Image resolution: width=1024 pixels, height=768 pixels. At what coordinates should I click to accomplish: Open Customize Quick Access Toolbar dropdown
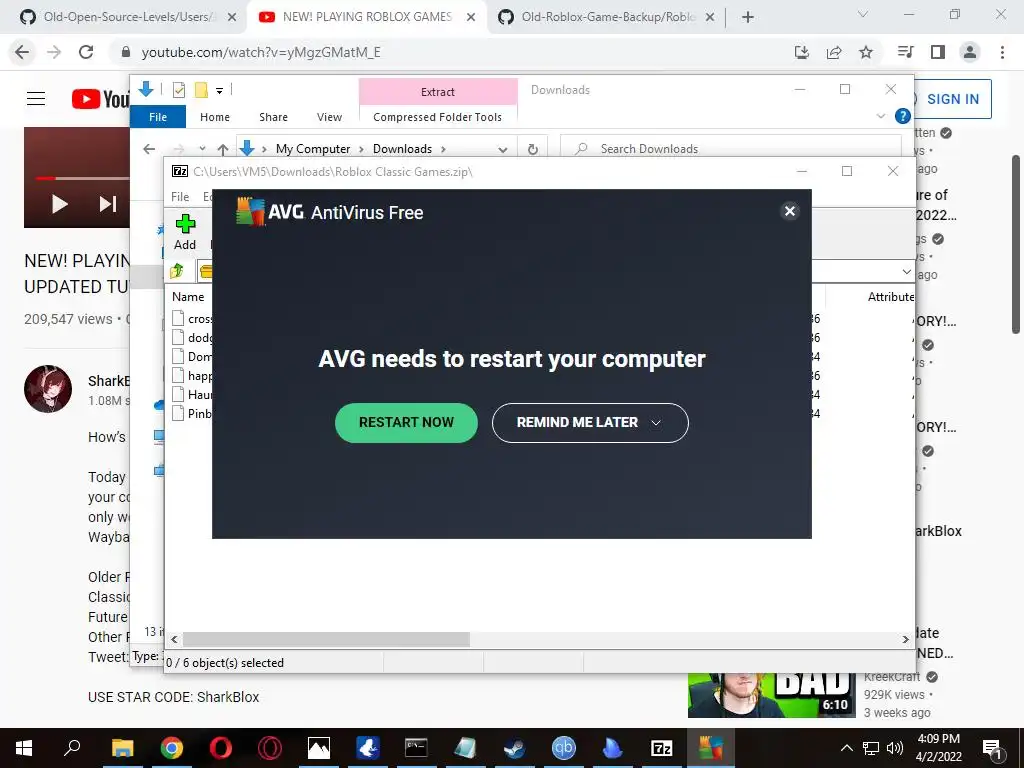[219, 91]
